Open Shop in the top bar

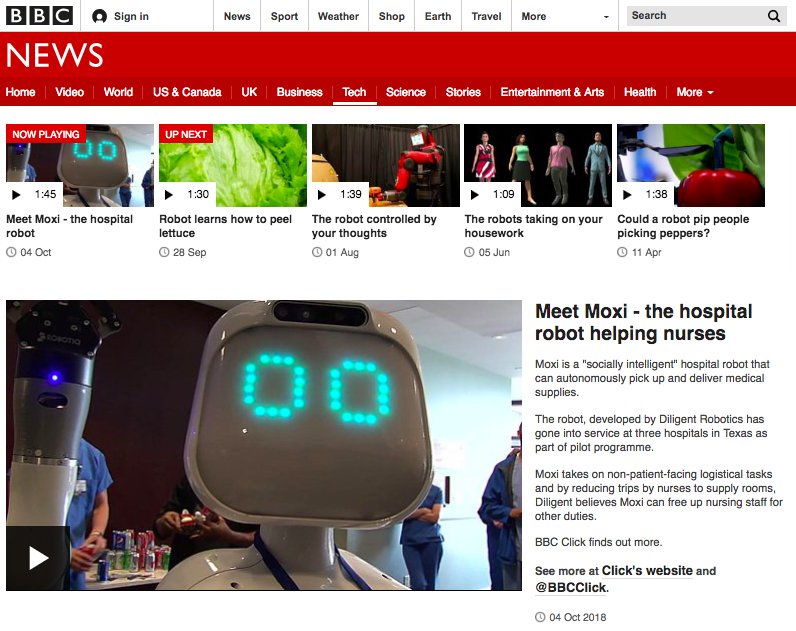[391, 16]
